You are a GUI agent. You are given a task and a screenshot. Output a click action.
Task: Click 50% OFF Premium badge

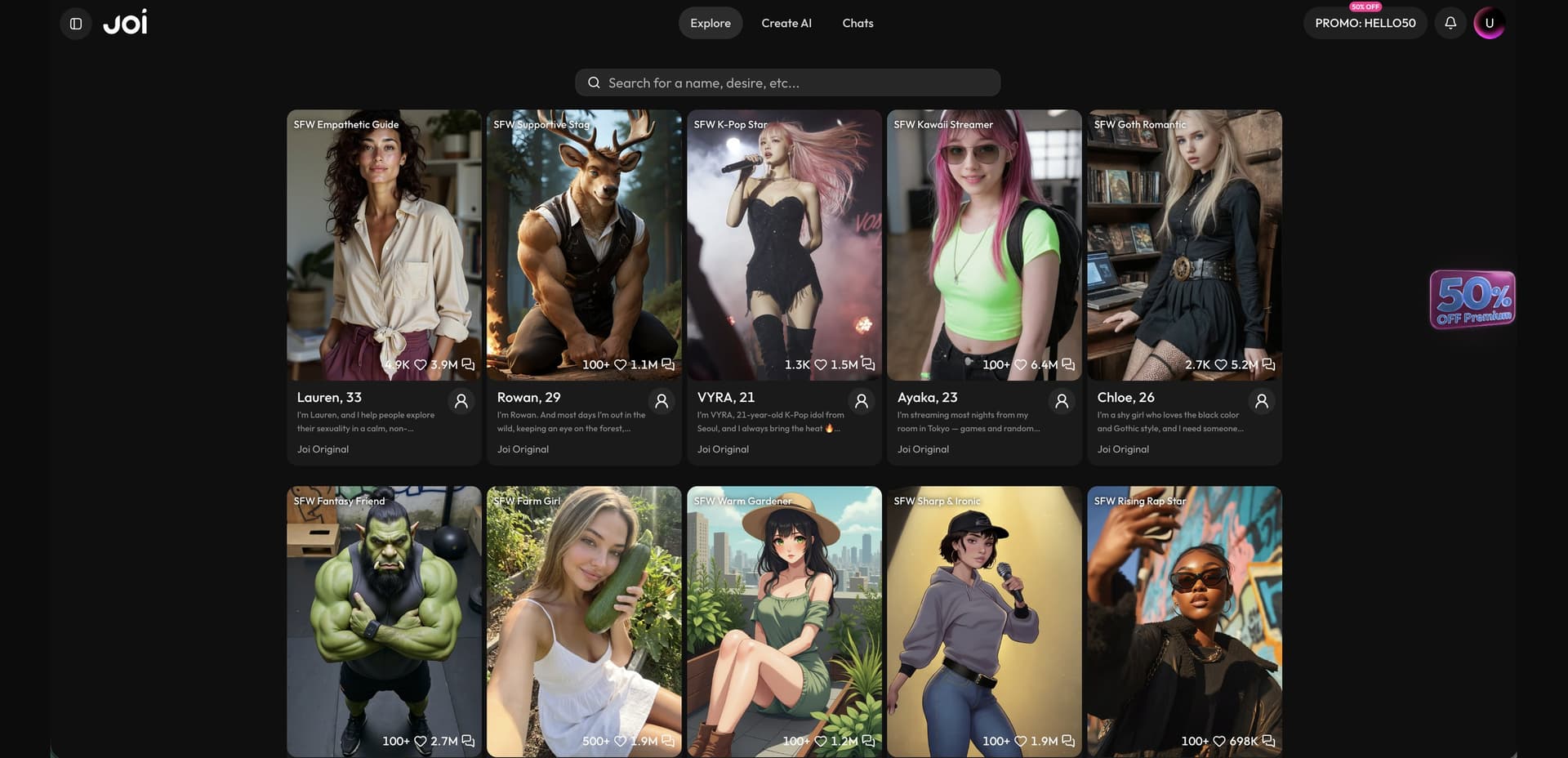[x=1472, y=300]
